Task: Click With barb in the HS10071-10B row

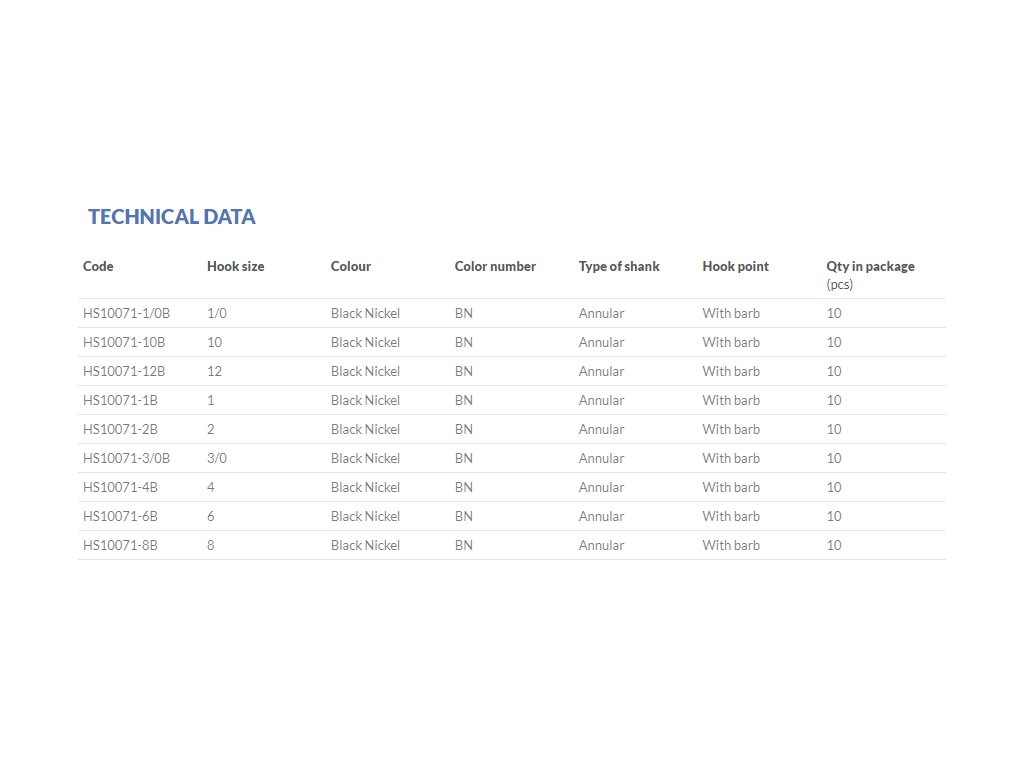Action: (731, 342)
